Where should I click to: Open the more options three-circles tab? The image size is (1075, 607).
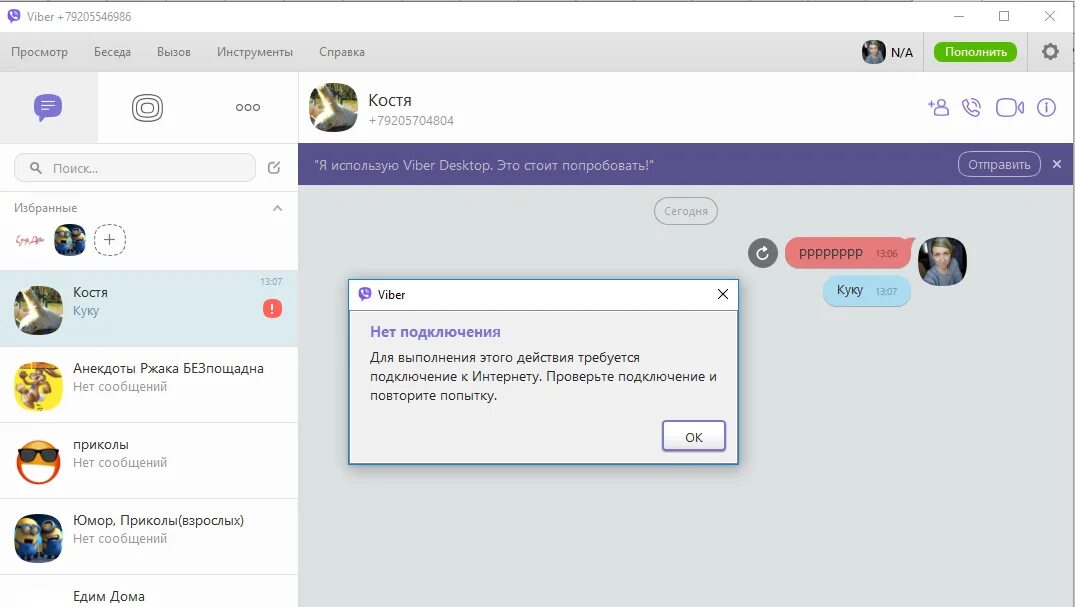coord(247,107)
